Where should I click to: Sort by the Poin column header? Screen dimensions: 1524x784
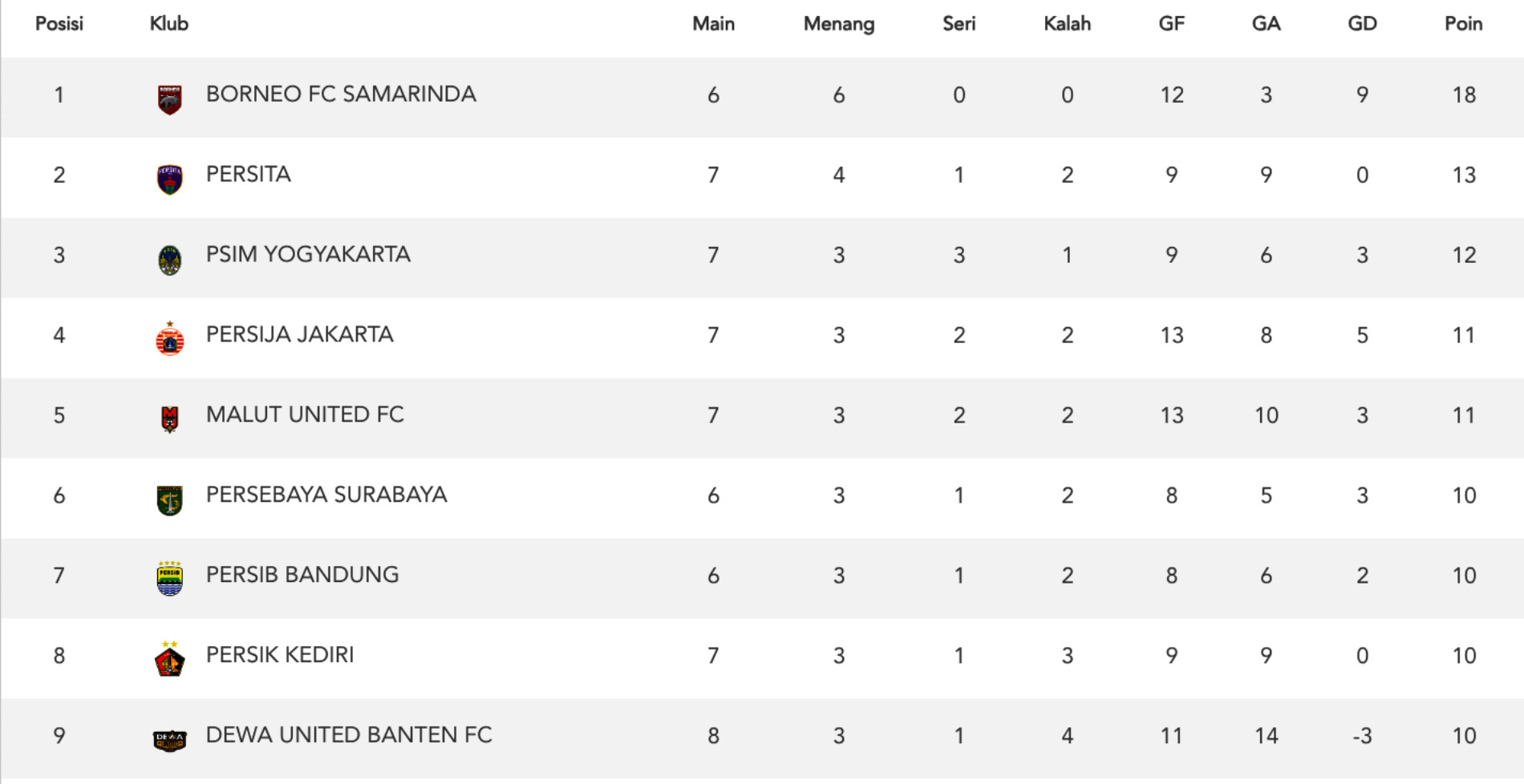1463,24
